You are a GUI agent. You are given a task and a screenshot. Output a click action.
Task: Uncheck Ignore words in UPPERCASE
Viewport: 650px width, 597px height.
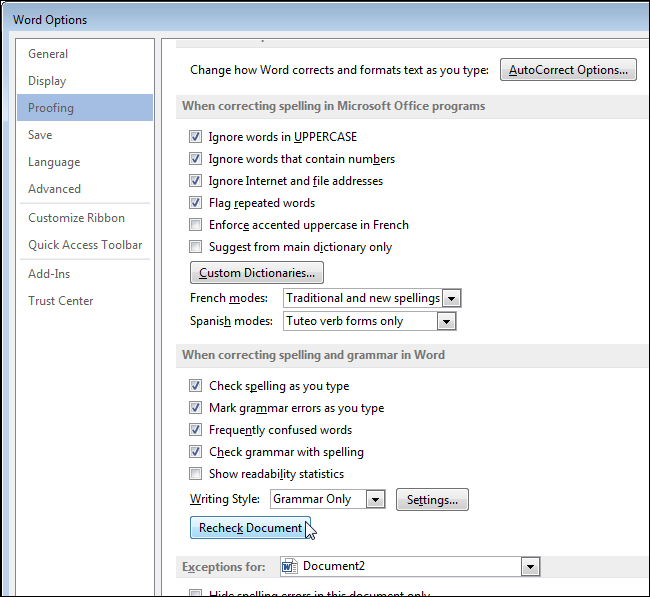pyautogui.click(x=196, y=137)
